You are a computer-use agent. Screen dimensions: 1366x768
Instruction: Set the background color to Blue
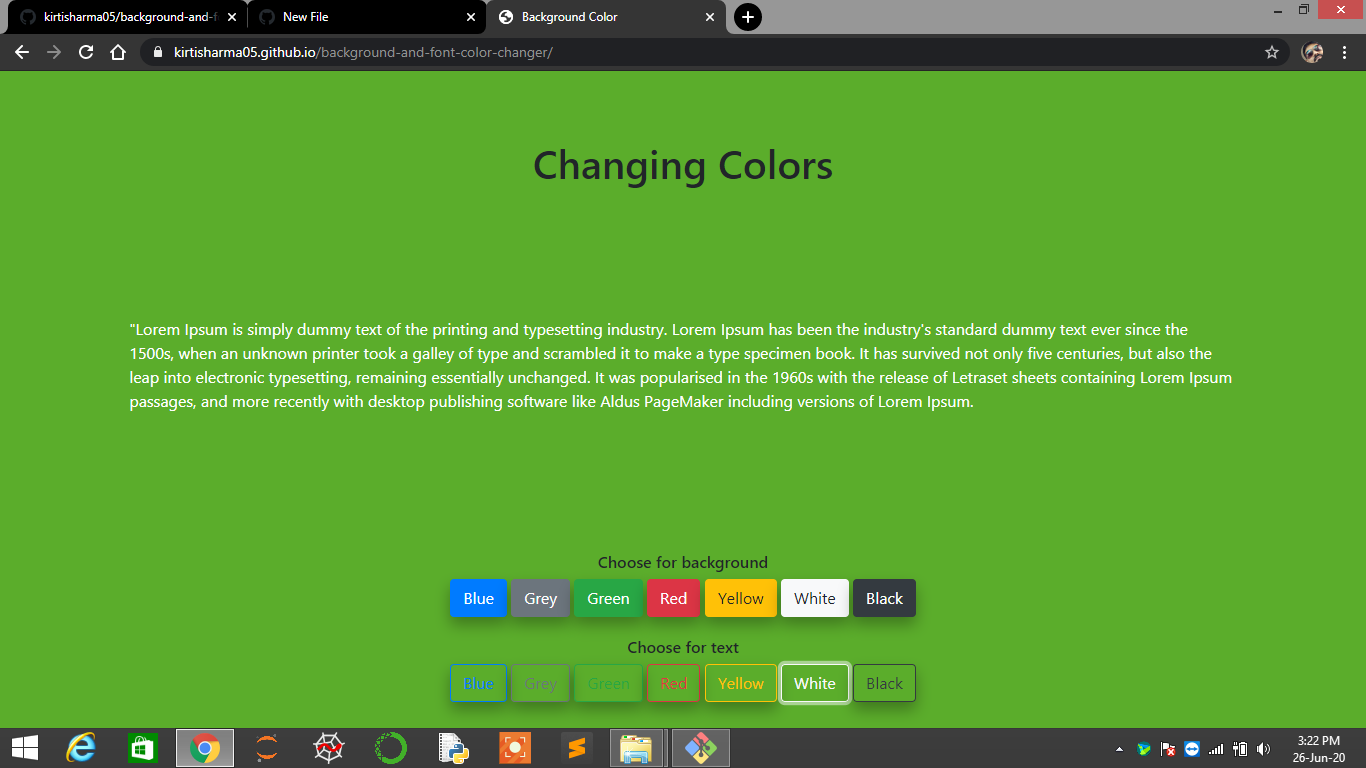(x=478, y=598)
